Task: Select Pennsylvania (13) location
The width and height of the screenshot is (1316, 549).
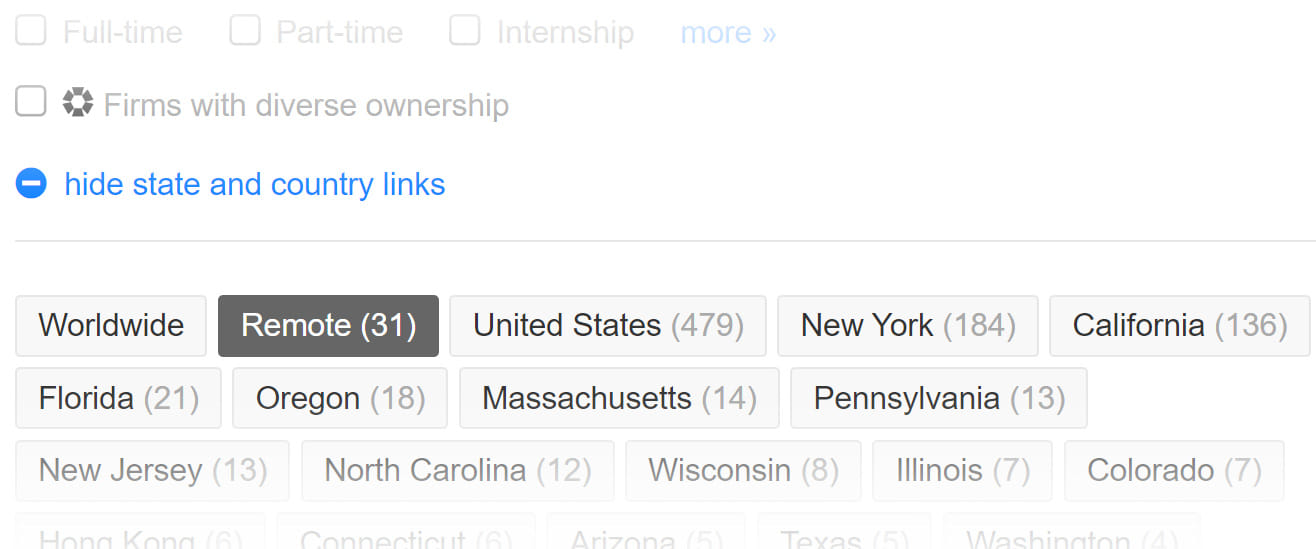Action: 938,399
